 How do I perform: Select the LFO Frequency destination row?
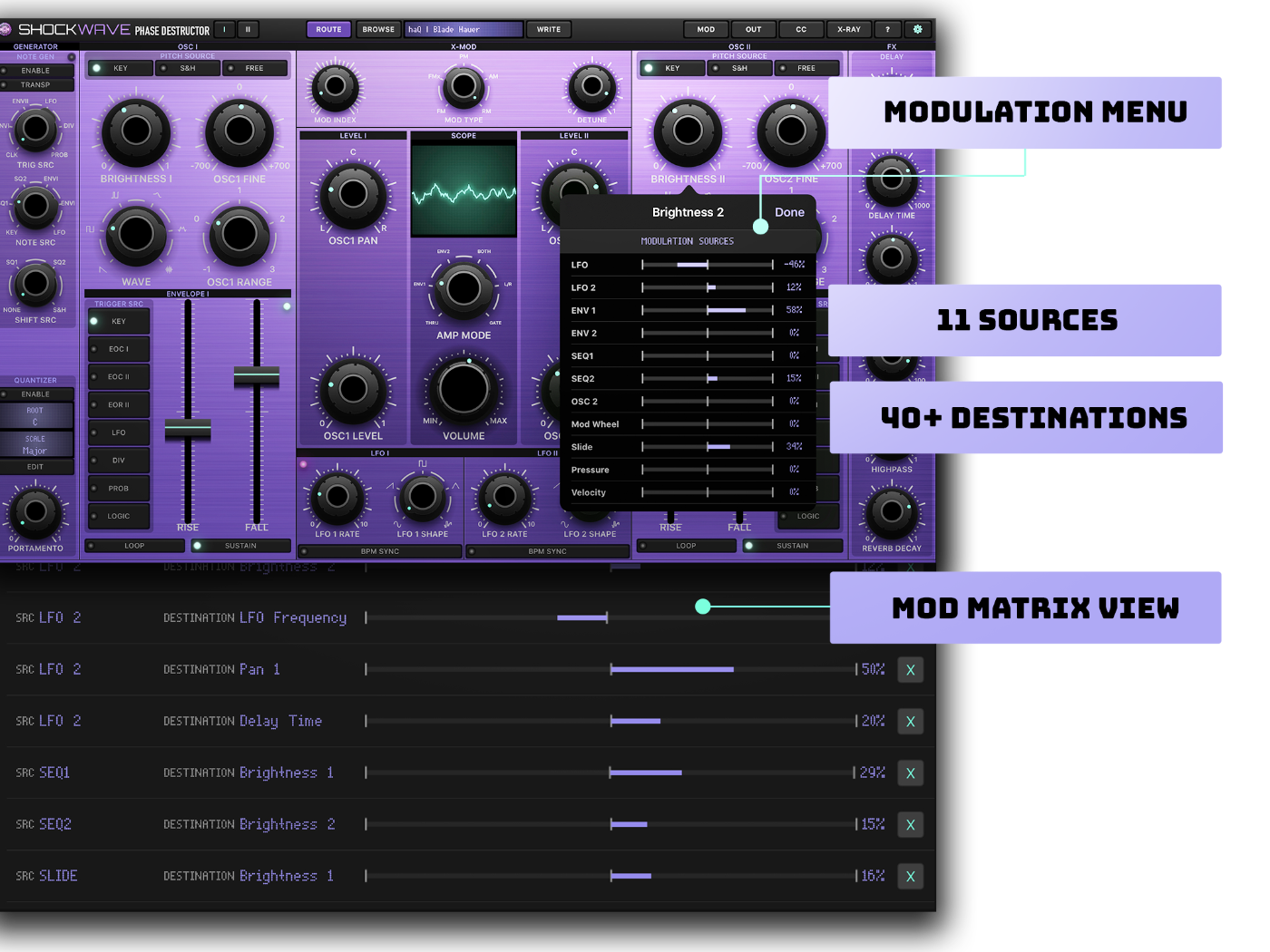click(466, 617)
